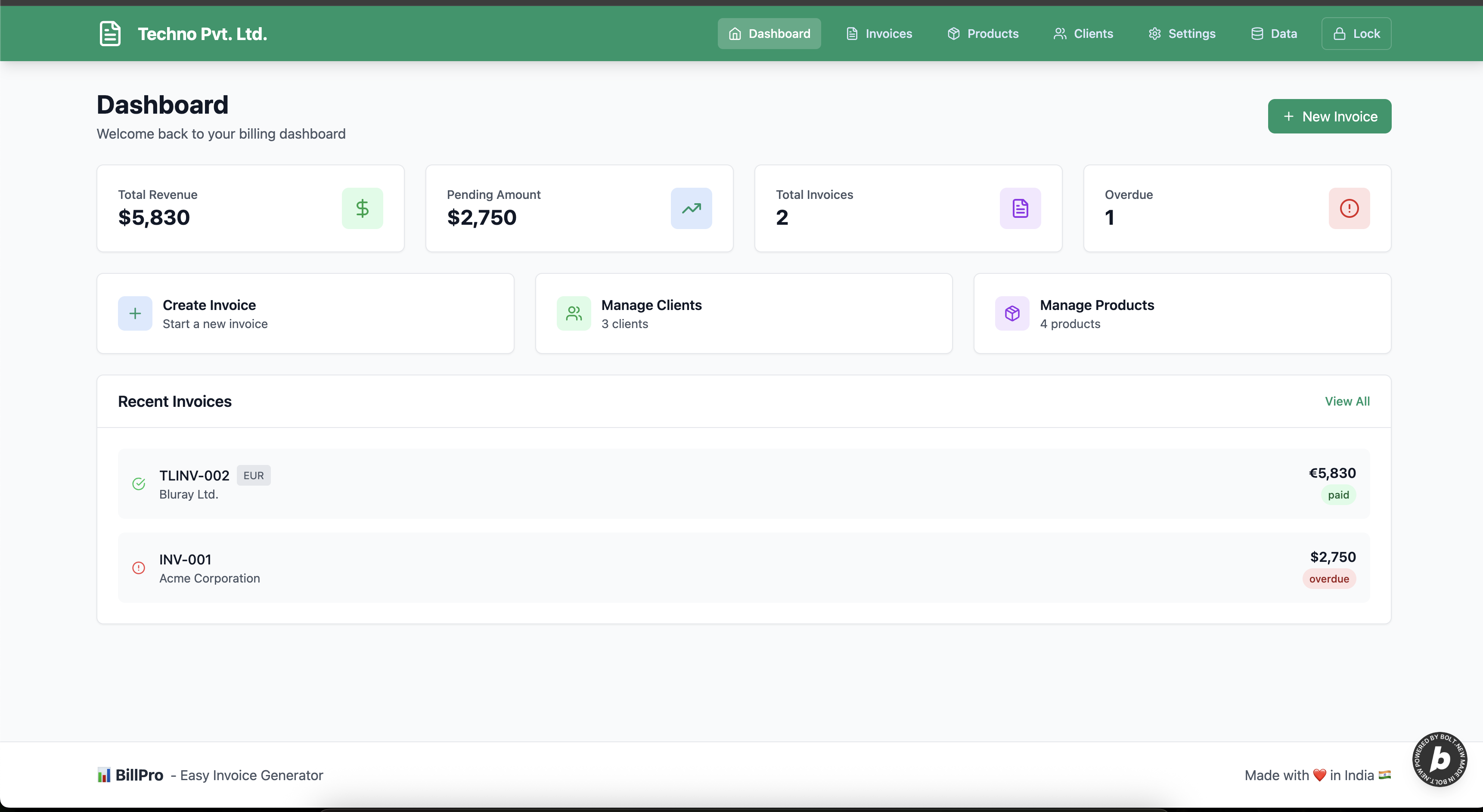The image size is (1483, 812).
Task: Click the purple box icon in Manage Products
Action: [1011, 313]
